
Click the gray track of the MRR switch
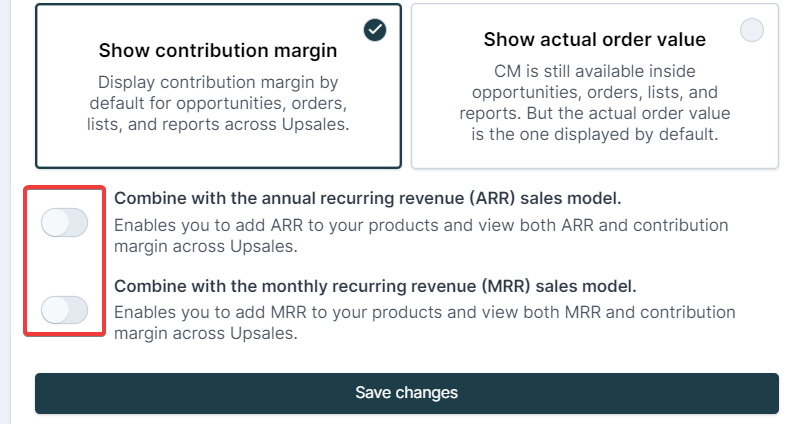click(79, 310)
